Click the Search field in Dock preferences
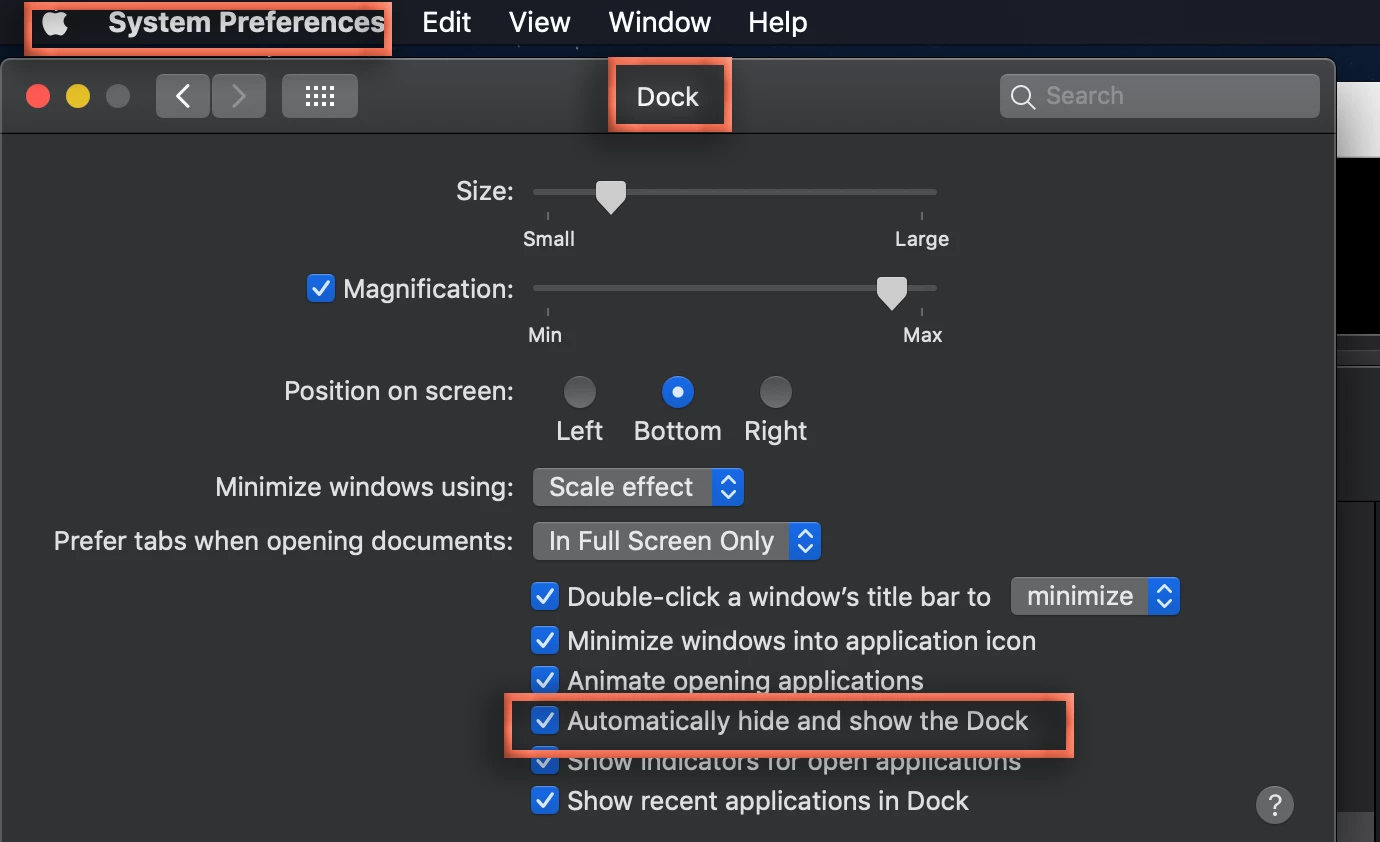The width and height of the screenshot is (1380, 842). 1160,96
